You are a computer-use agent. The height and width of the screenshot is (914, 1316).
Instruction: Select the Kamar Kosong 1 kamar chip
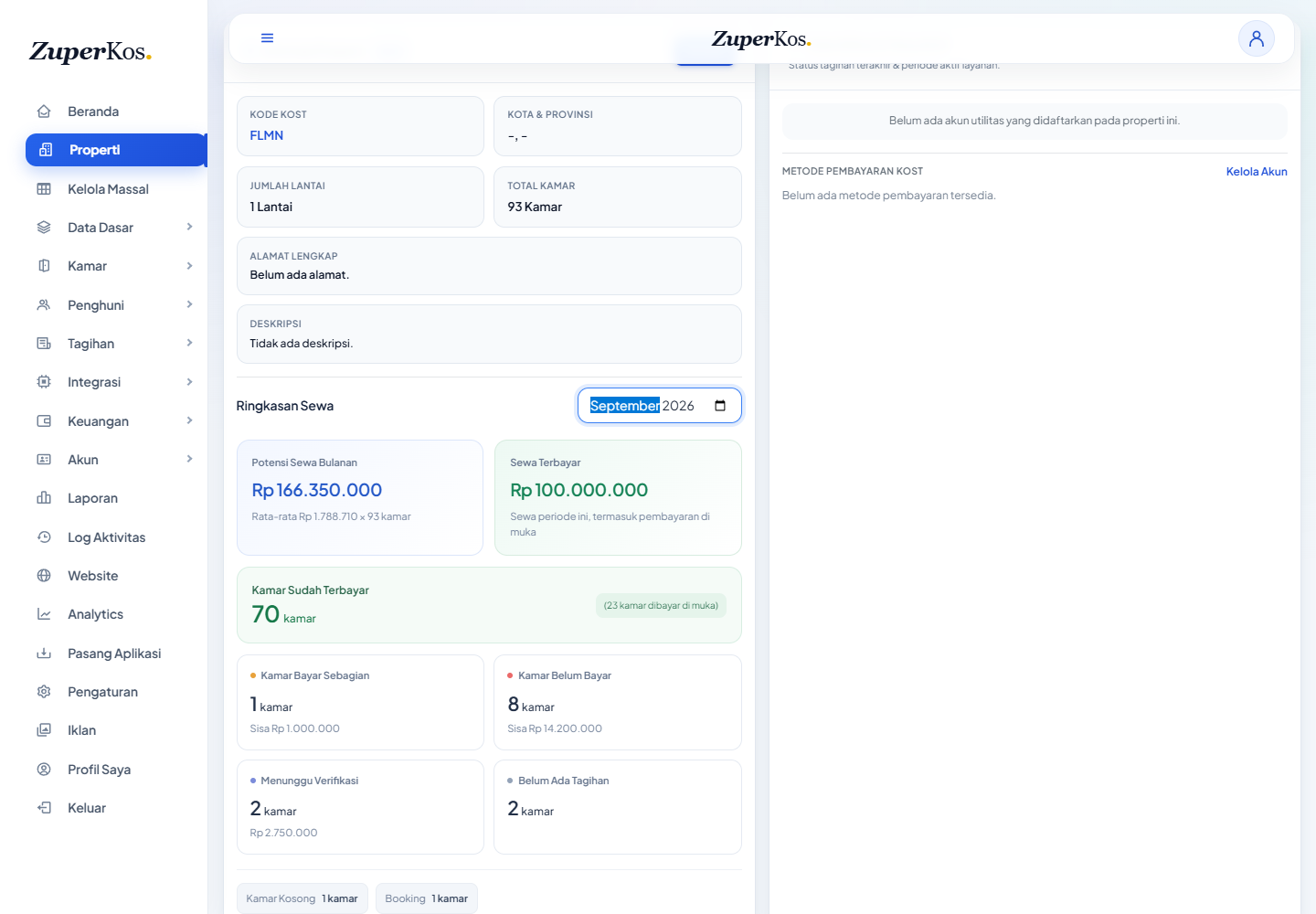pyautogui.click(x=302, y=898)
